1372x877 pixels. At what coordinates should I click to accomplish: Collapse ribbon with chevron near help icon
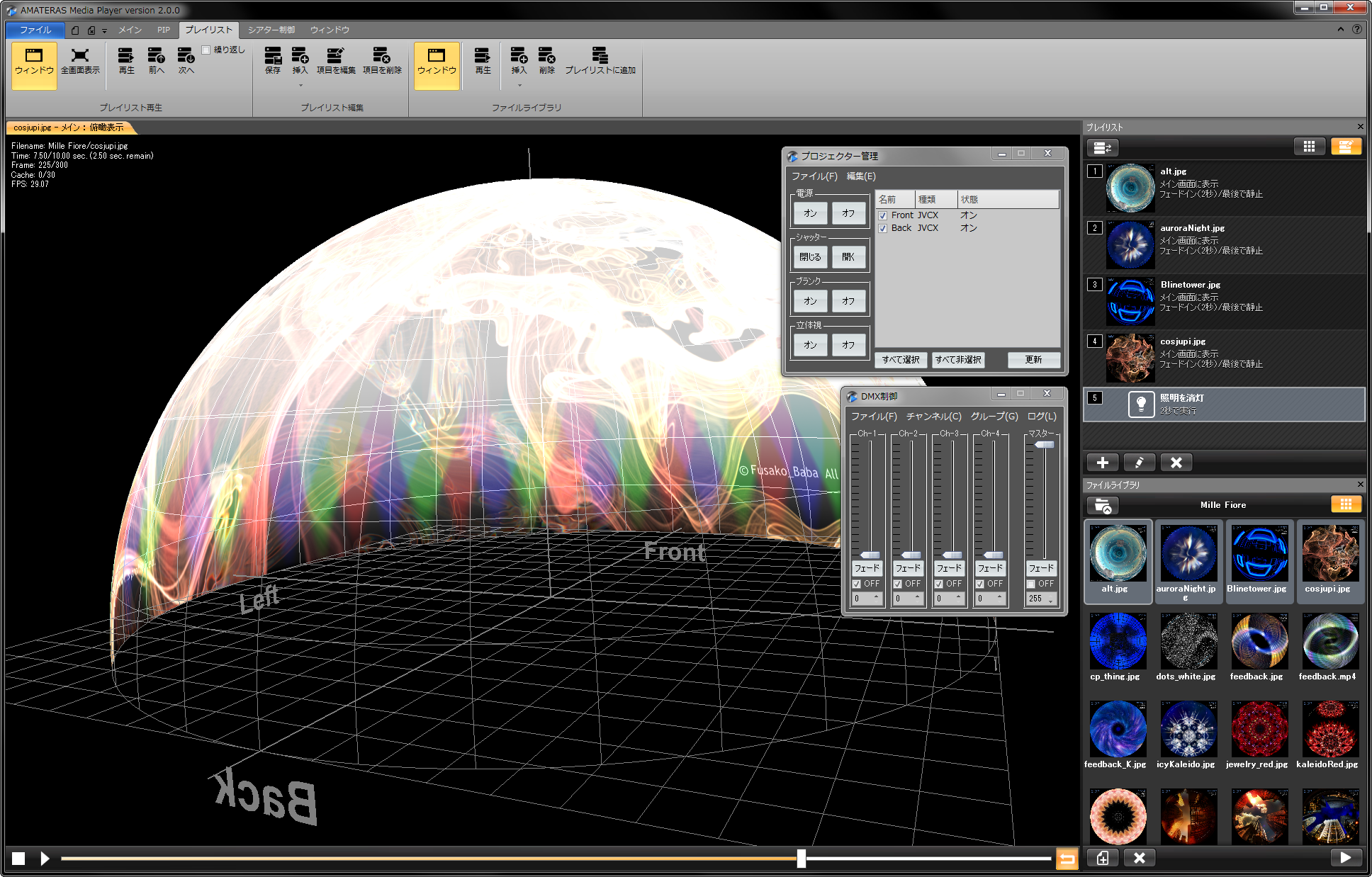[x=1340, y=29]
